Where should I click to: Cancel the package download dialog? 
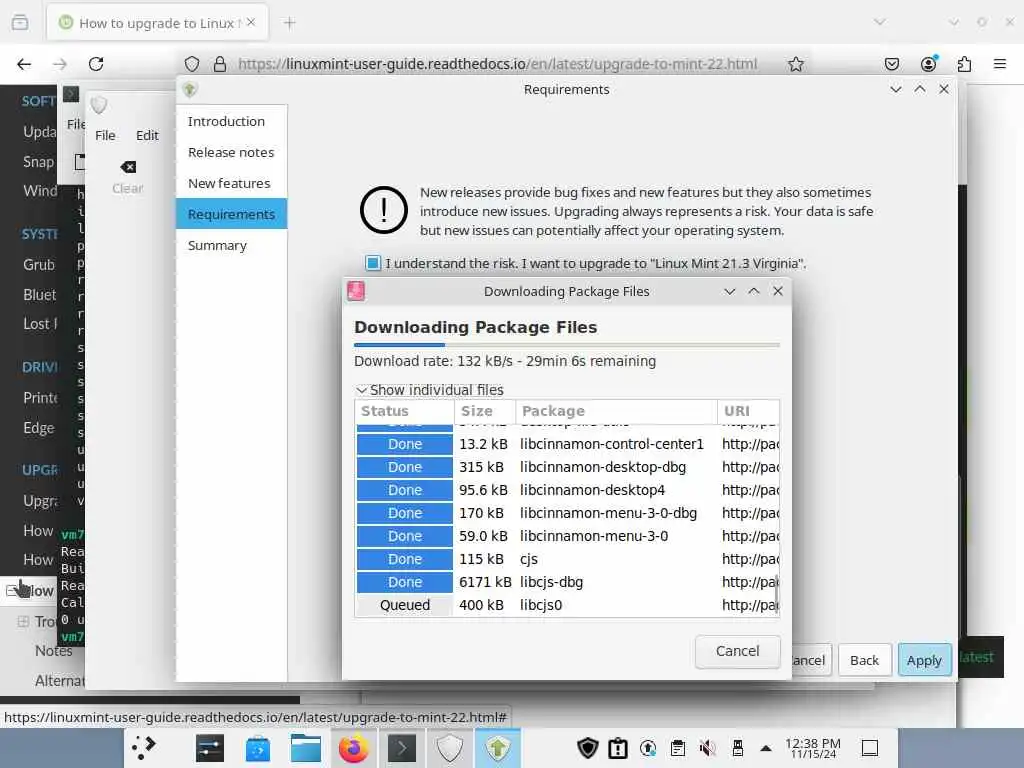point(737,651)
